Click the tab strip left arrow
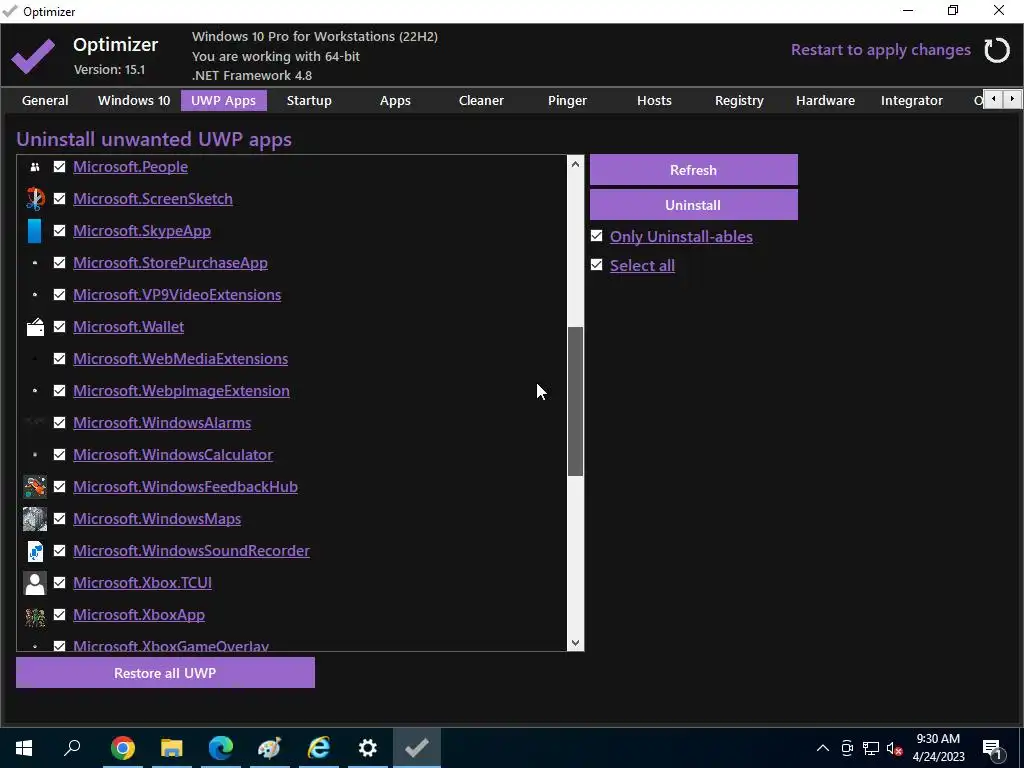The width and height of the screenshot is (1024, 768). (993, 99)
